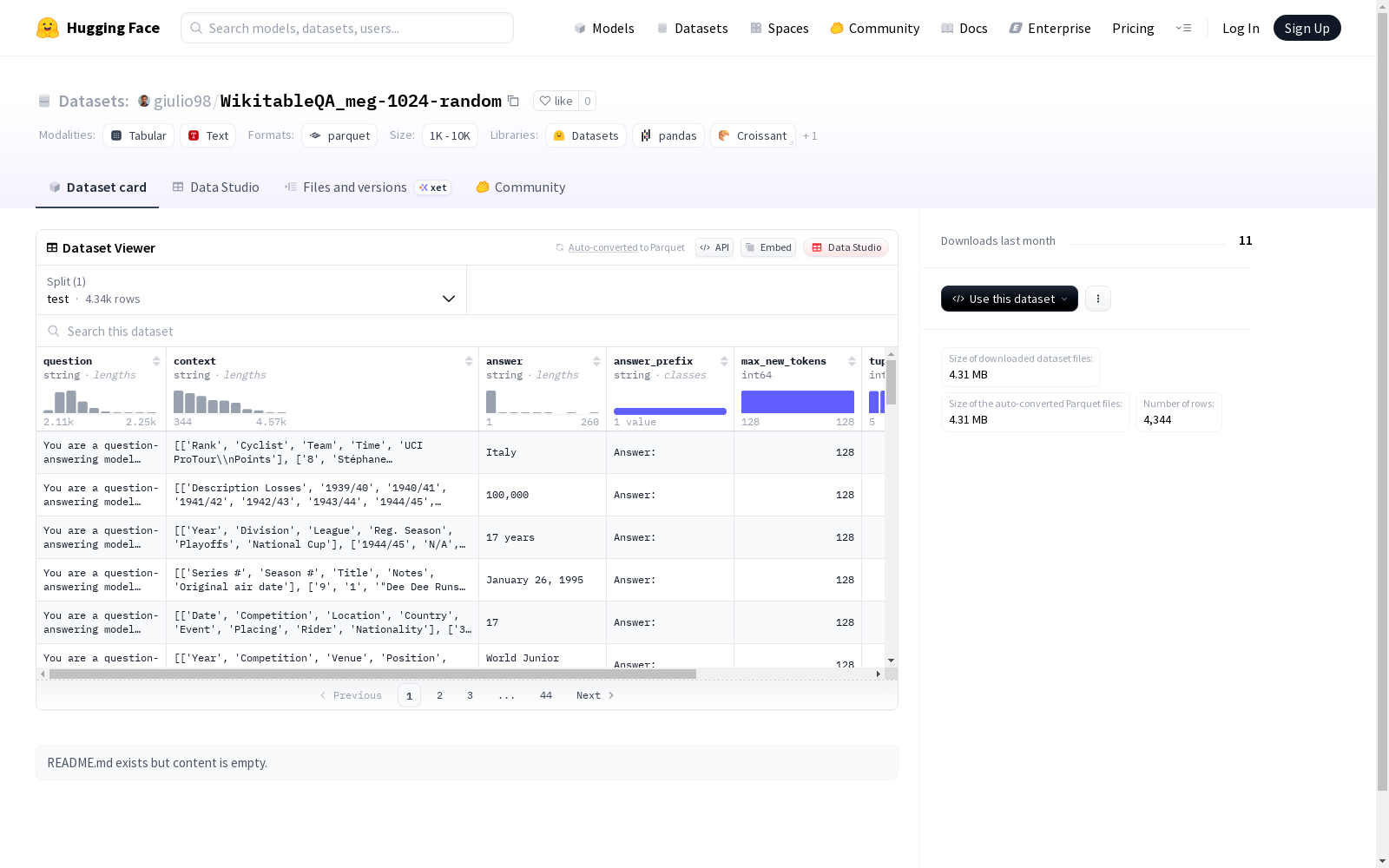Open the Files and versions tab
The image size is (1389, 868).
[367, 187]
